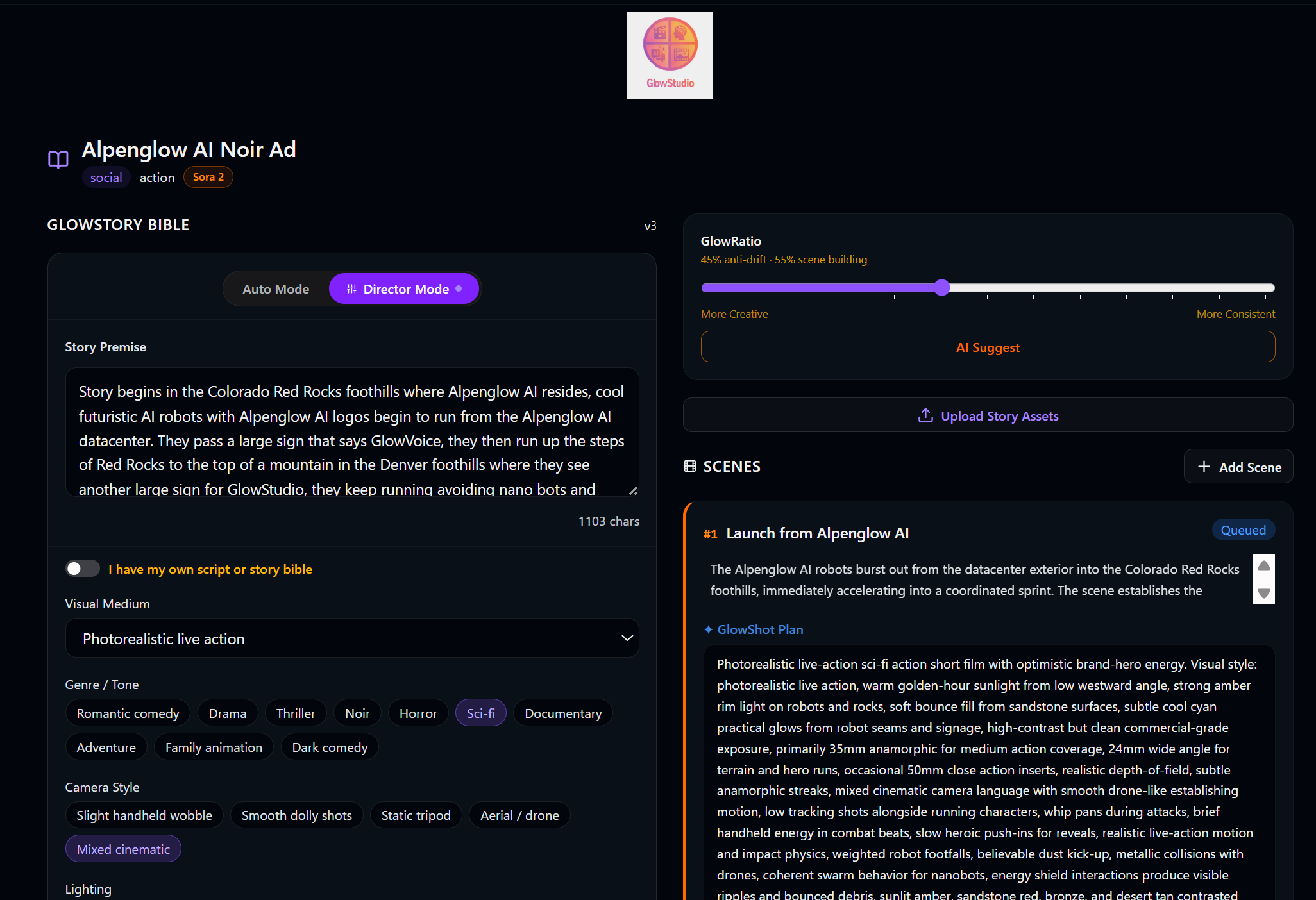Toggle 'I have my own script' switch
The height and width of the screenshot is (900, 1316).
click(83, 569)
